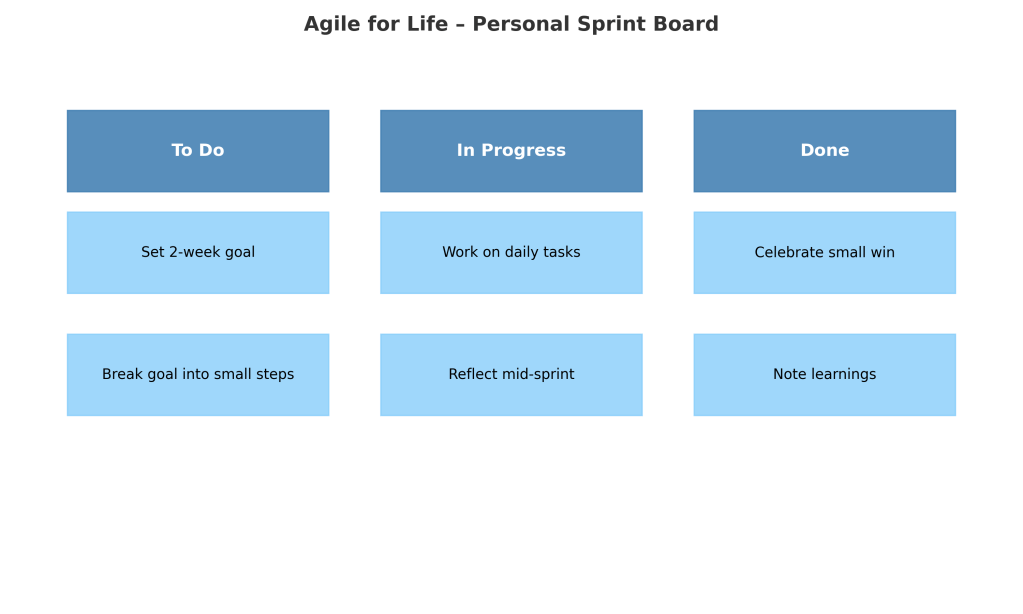Click the 'Reflect mid-sprint' card
This screenshot has height=614, width=1023.
point(511,375)
